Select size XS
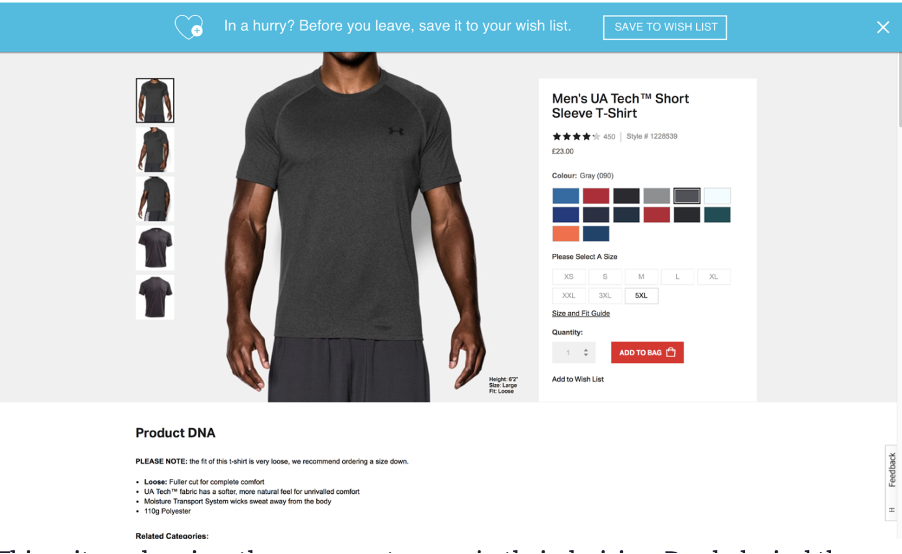This screenshot has height=554, width=902. tap(569, 277)
